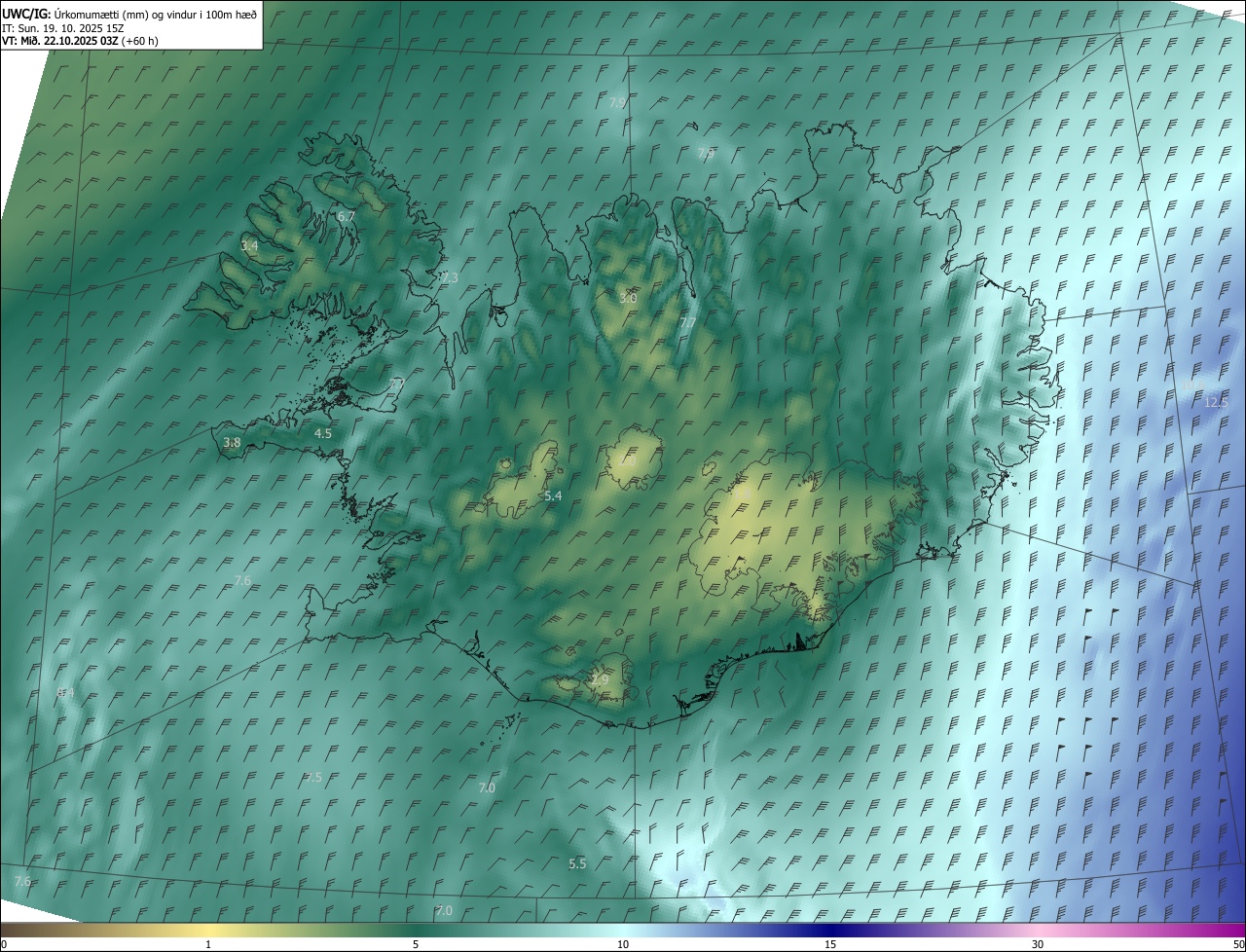Click the 5 tick on the colour scale

tap(416, 944)
